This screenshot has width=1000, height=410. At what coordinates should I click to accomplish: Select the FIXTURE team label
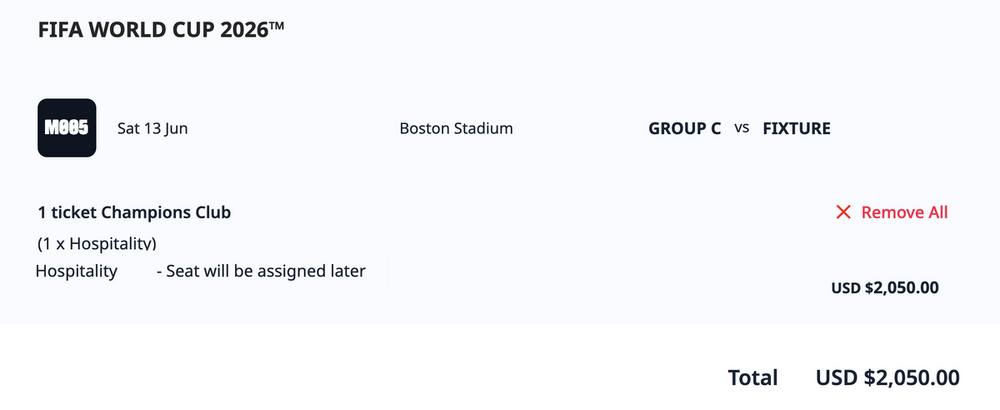[x=796, y=128]
